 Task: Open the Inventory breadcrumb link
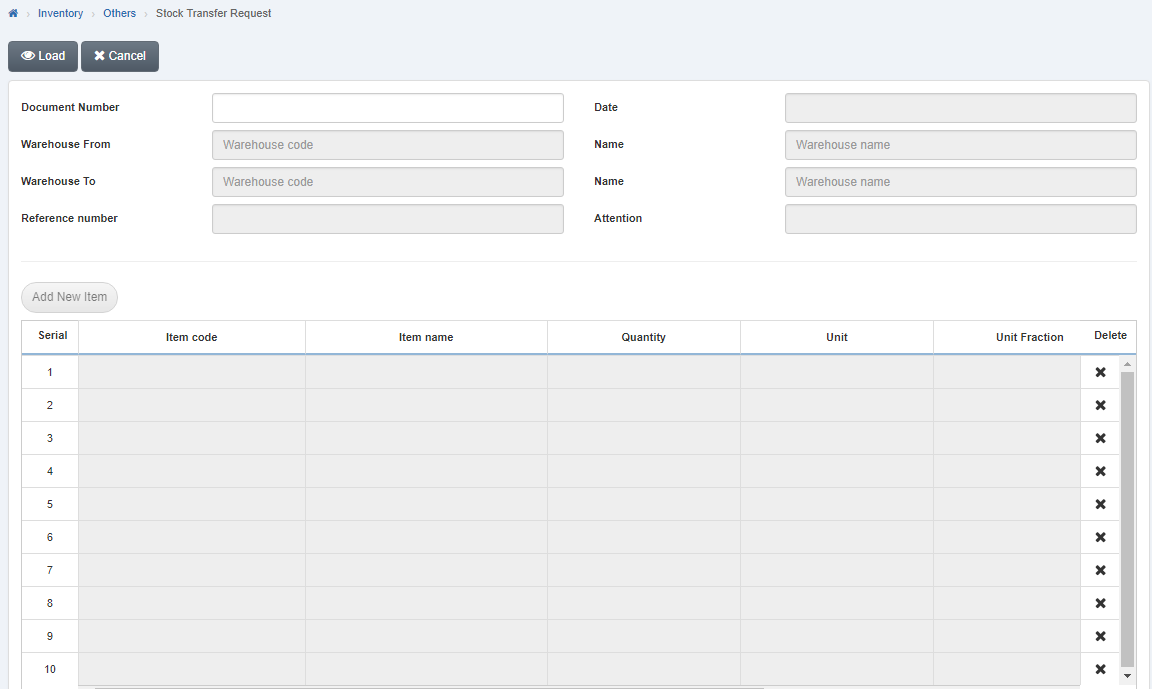click(x=60, y=13)
